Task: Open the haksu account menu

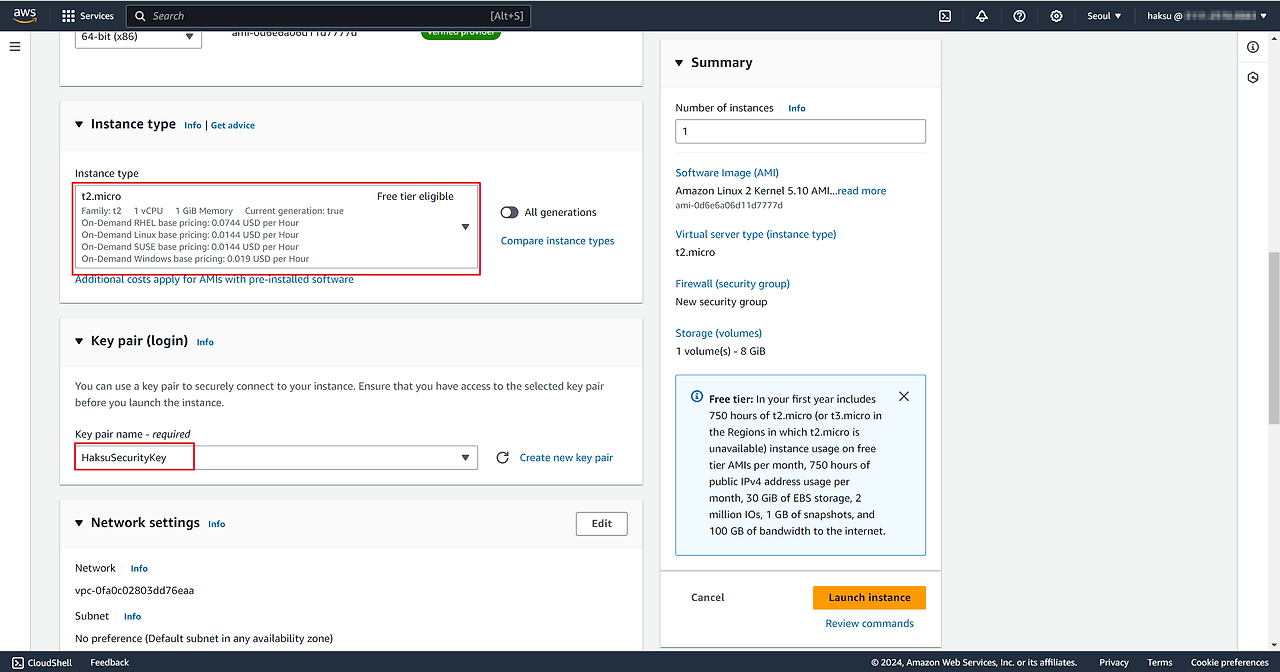Action: tap(1200, 16)
